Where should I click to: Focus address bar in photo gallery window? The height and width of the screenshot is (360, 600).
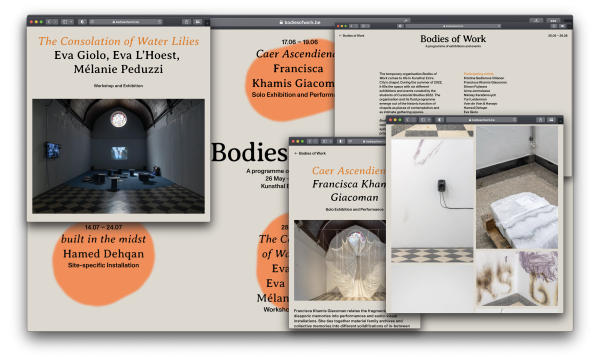click(482, 120)
